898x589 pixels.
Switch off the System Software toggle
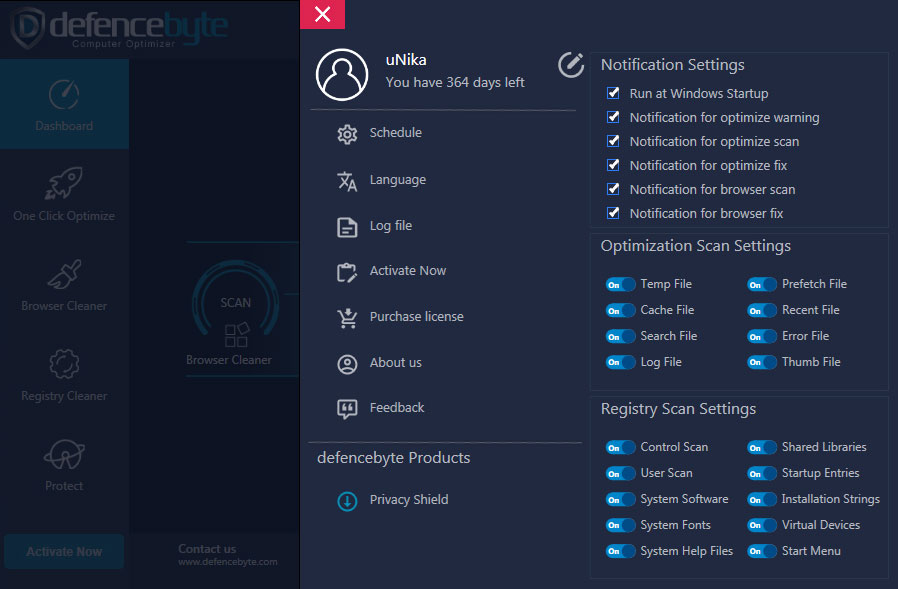[x=620, y=499]
